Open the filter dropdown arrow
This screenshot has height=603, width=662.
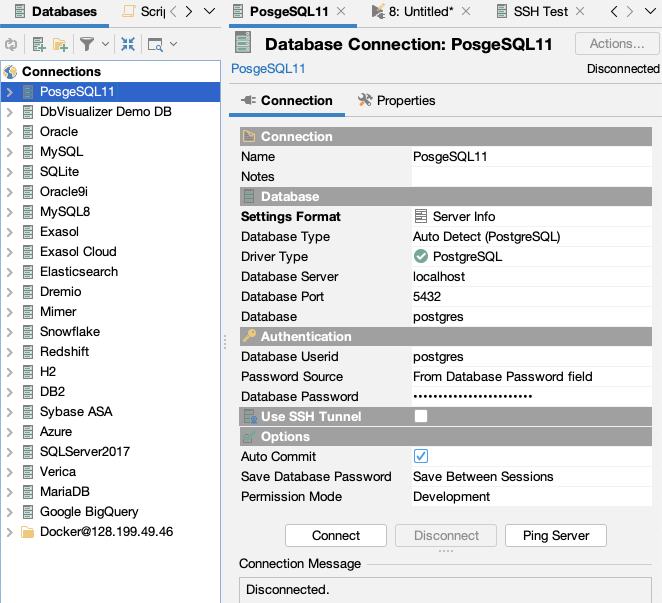[104, 45]
